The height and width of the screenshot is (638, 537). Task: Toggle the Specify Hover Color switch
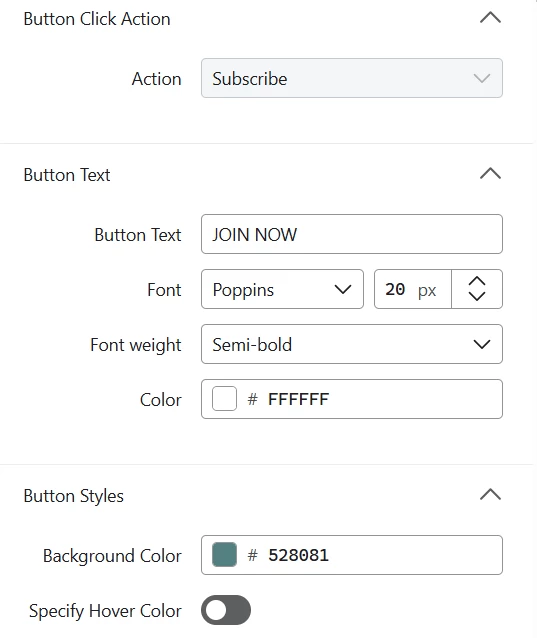click(226, 610)
